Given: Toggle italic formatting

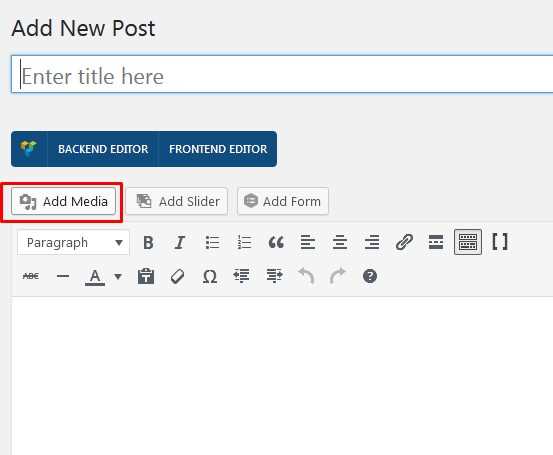Looking at the screenshot, I should (x=180, y=242).
